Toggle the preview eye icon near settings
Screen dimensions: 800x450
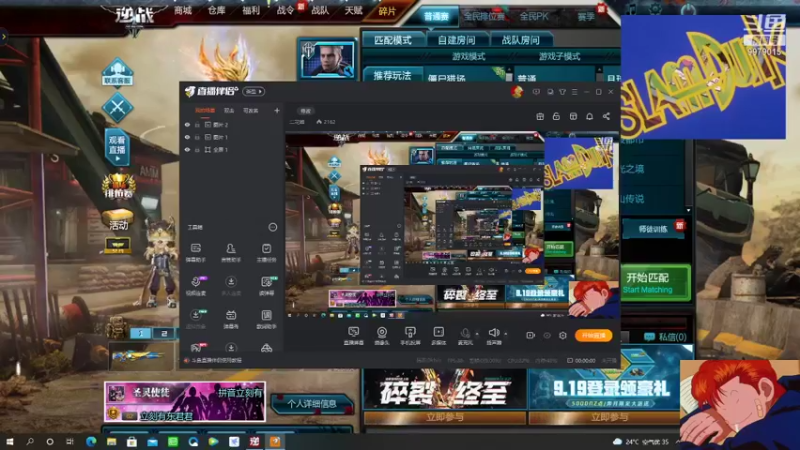pos(547,336)
